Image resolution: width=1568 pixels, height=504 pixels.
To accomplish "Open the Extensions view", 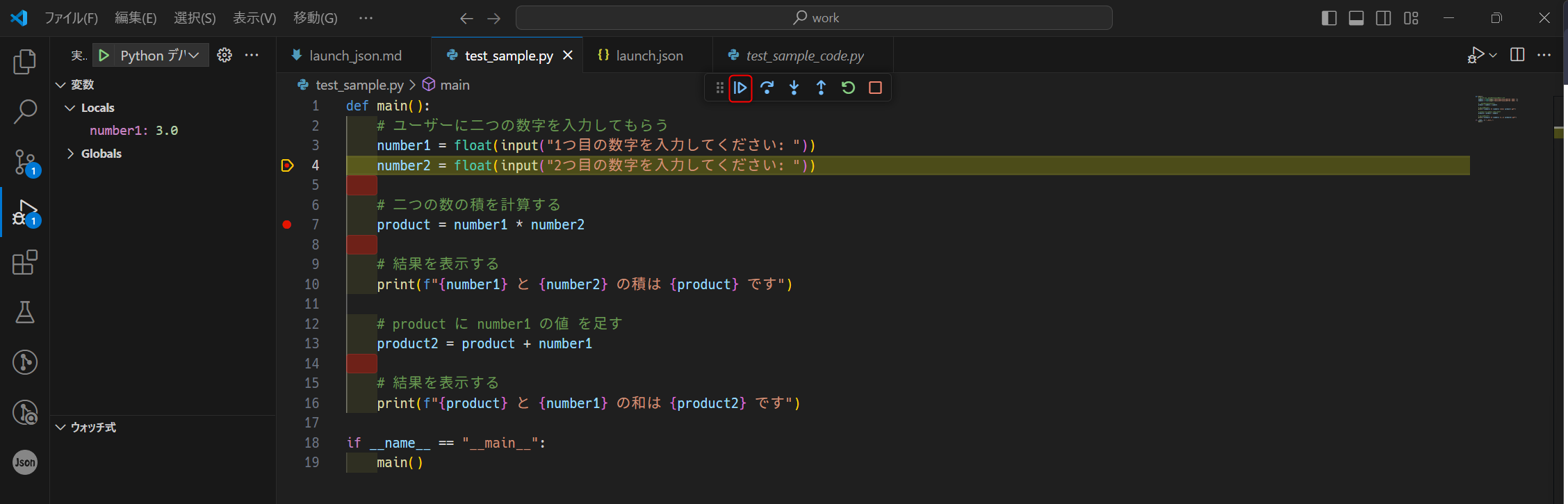I will coord(25,263).
